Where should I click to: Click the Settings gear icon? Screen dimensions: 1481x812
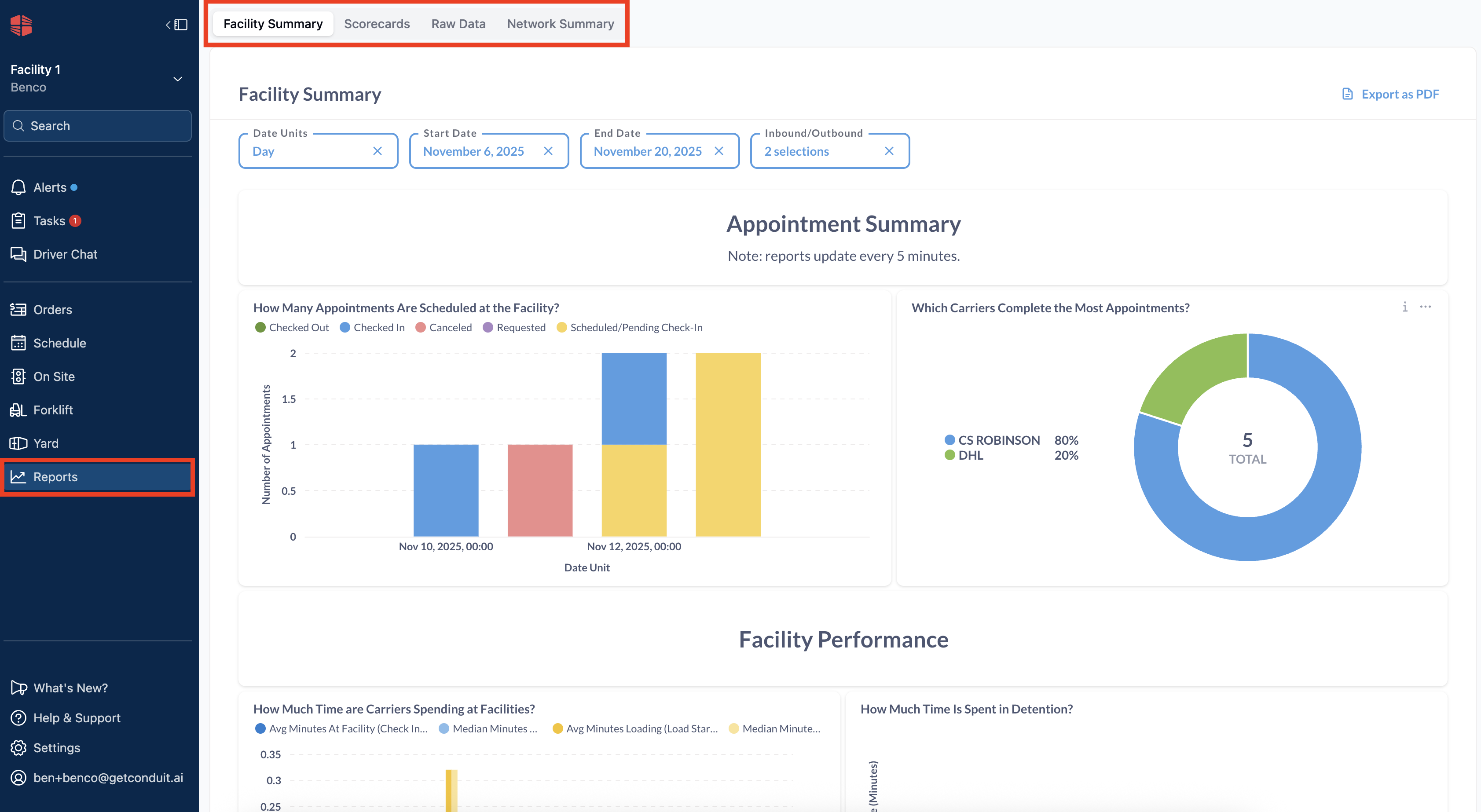(x=18, y=748)
